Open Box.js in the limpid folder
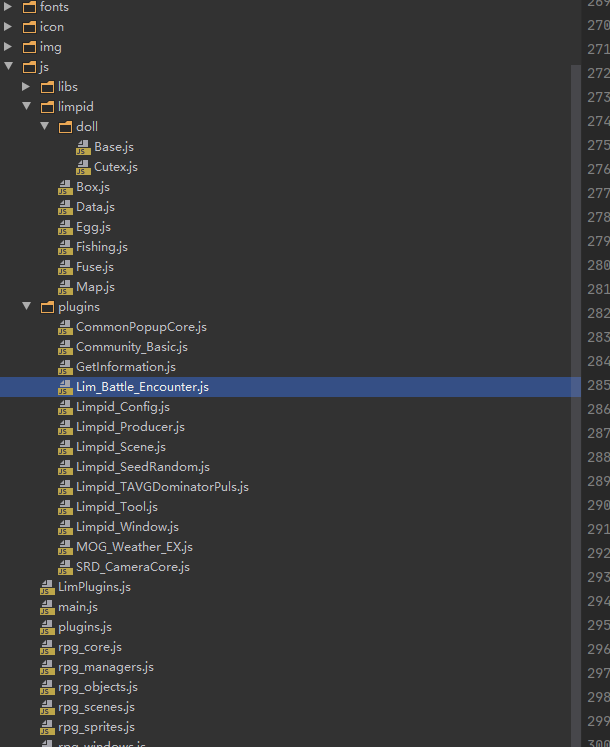Screen dimensions: 610x747 click(x=93, y=187)
